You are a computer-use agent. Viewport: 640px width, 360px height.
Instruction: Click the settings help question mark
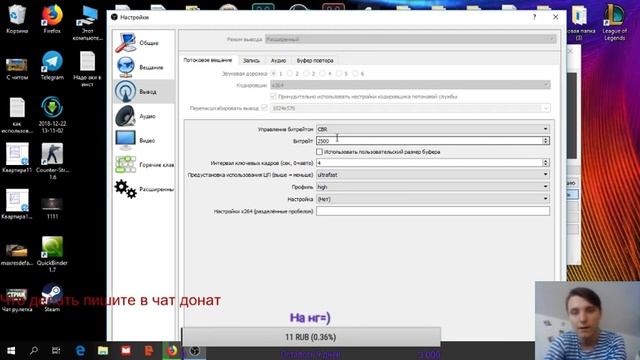point(534,17)
